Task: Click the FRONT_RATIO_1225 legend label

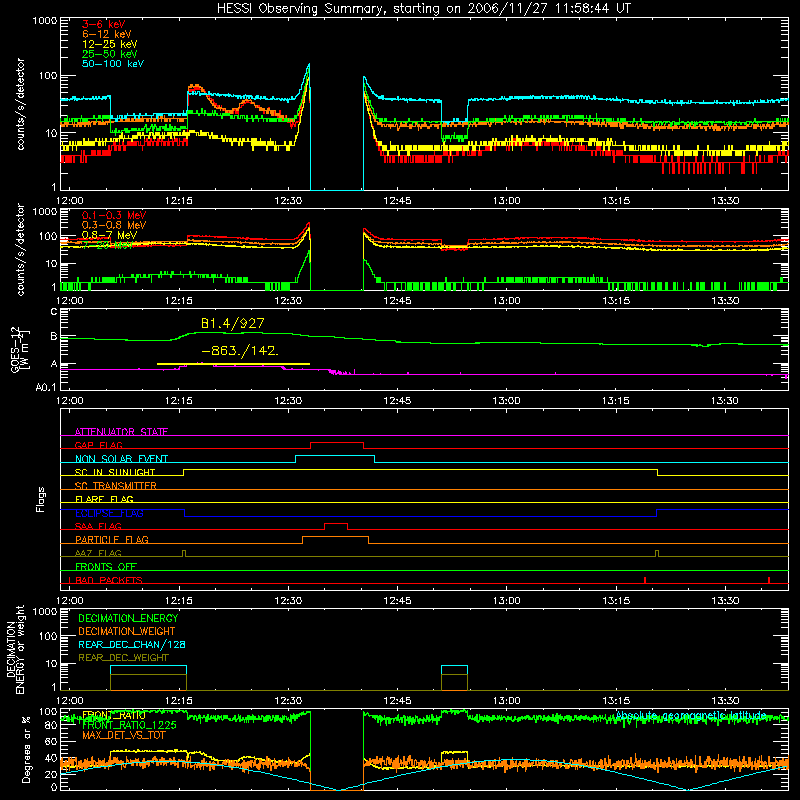Action: coord(129,725)
